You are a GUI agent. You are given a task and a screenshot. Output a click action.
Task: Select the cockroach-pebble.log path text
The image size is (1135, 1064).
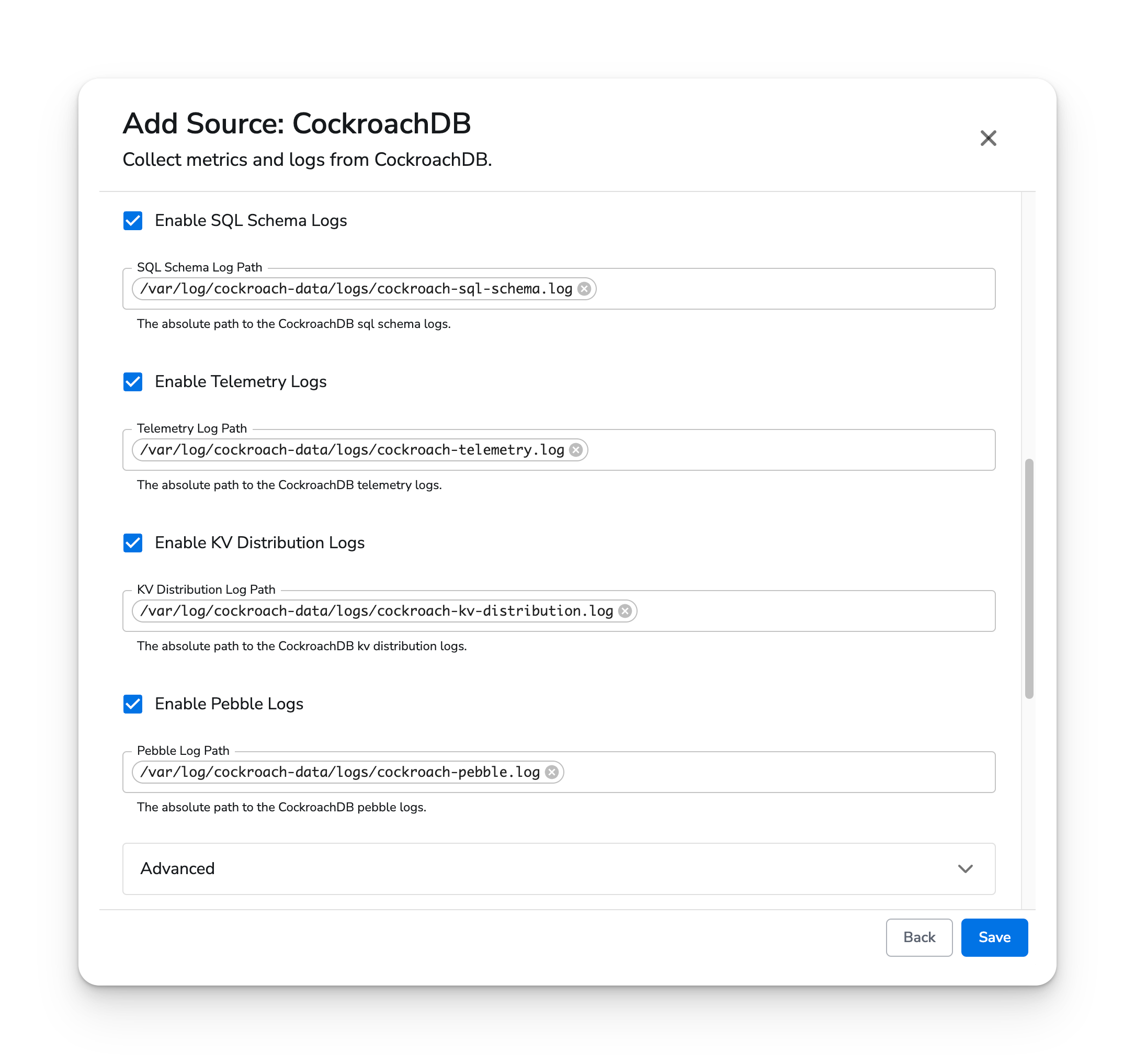[340, 772]
